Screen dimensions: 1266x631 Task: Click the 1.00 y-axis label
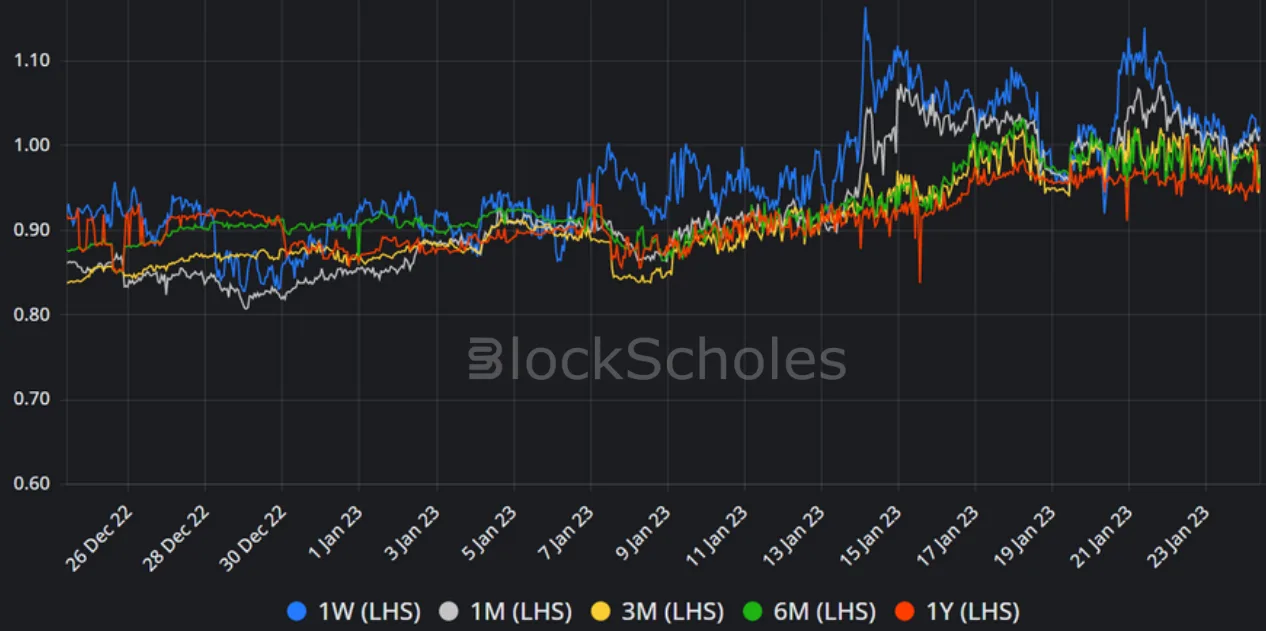click(x=32, y=146)
